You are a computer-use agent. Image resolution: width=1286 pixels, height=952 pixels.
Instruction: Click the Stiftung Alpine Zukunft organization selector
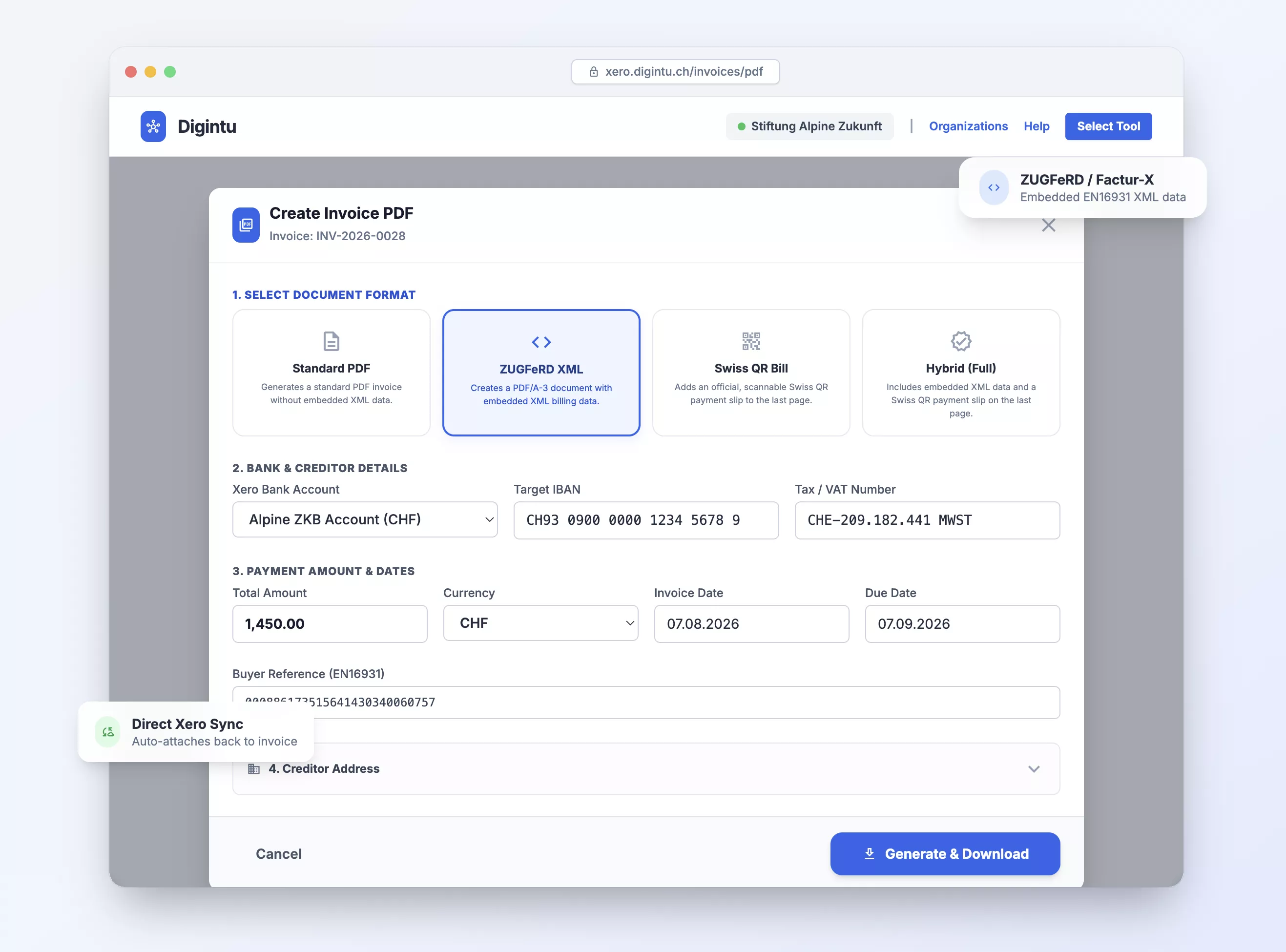pyautogui.click(x=809, y=126)
